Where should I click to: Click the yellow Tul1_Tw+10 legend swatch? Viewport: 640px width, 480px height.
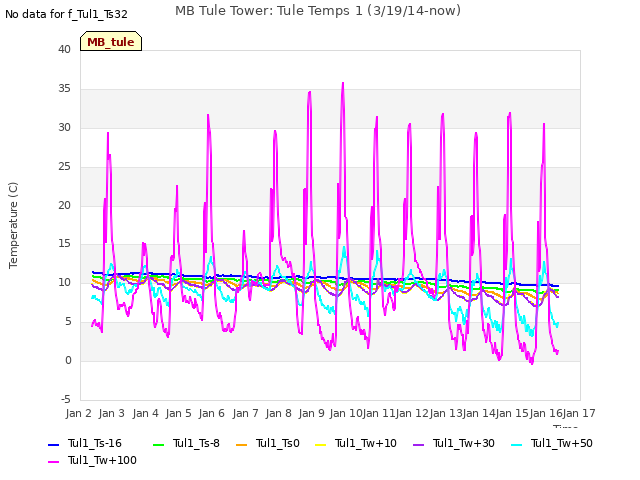[x=321, y=444]
